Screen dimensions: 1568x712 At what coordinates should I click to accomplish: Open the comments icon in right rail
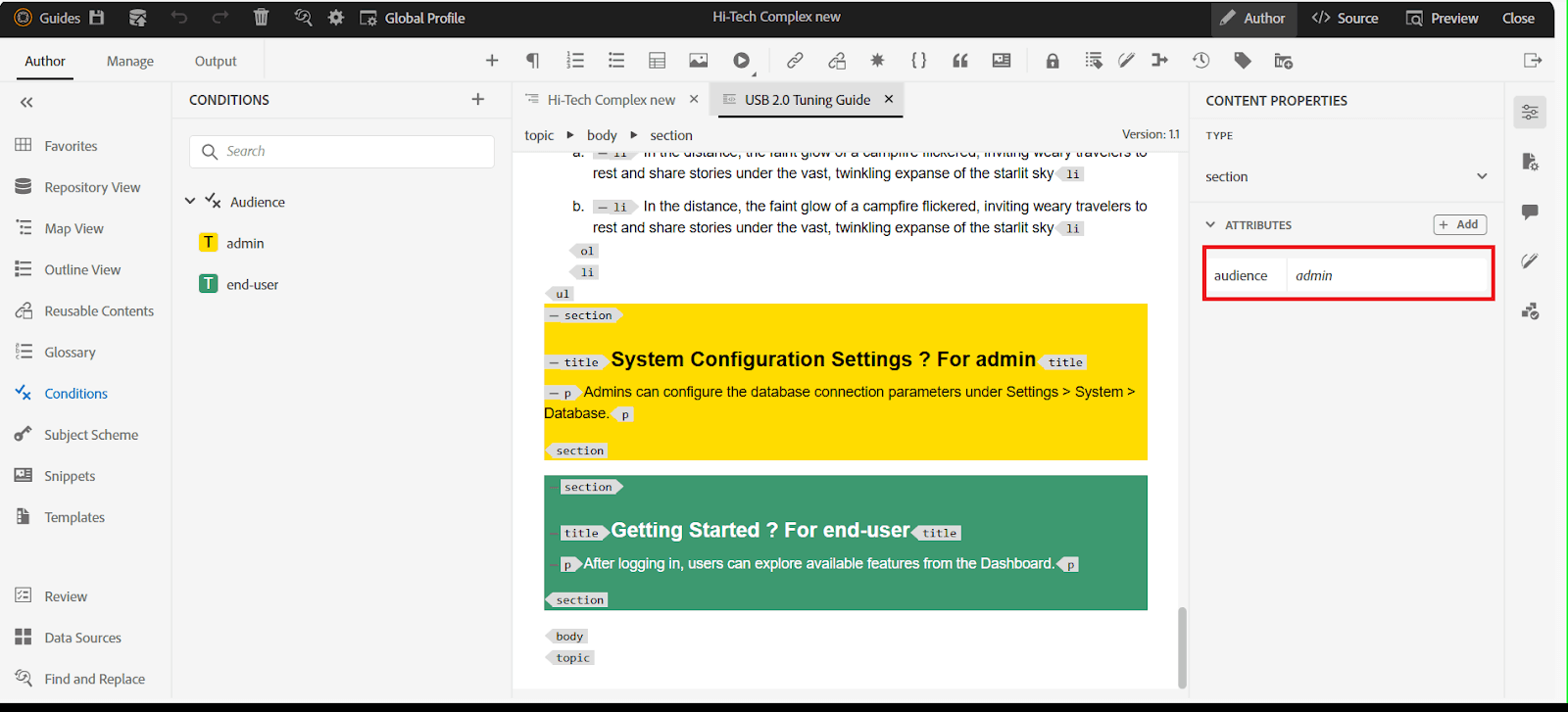1530,212
